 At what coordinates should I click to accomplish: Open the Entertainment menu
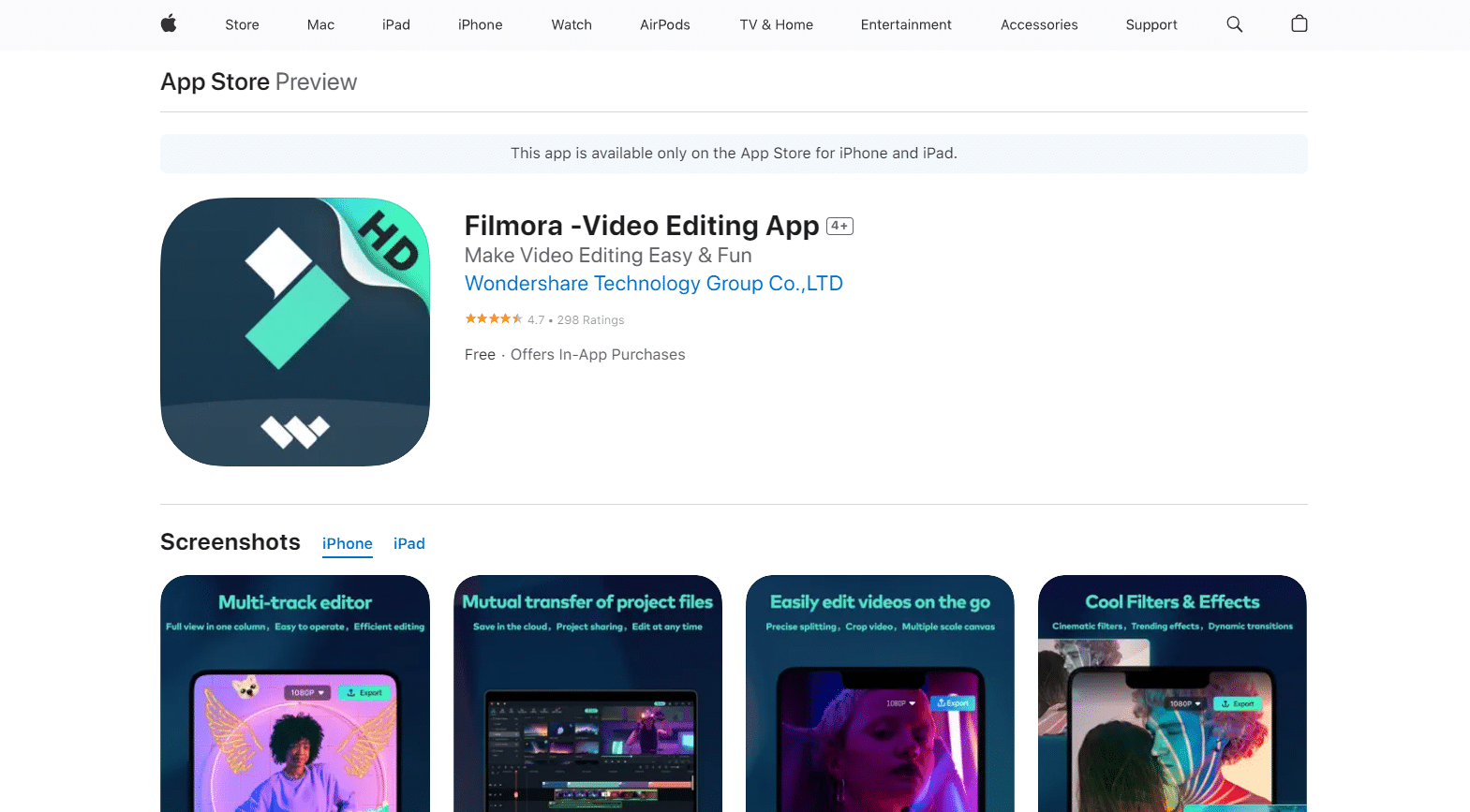(906, 24)
